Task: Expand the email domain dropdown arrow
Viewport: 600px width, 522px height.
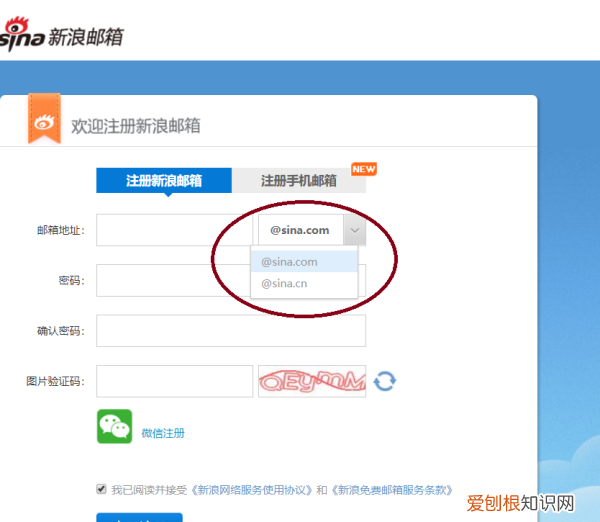Action: point(354,230)
